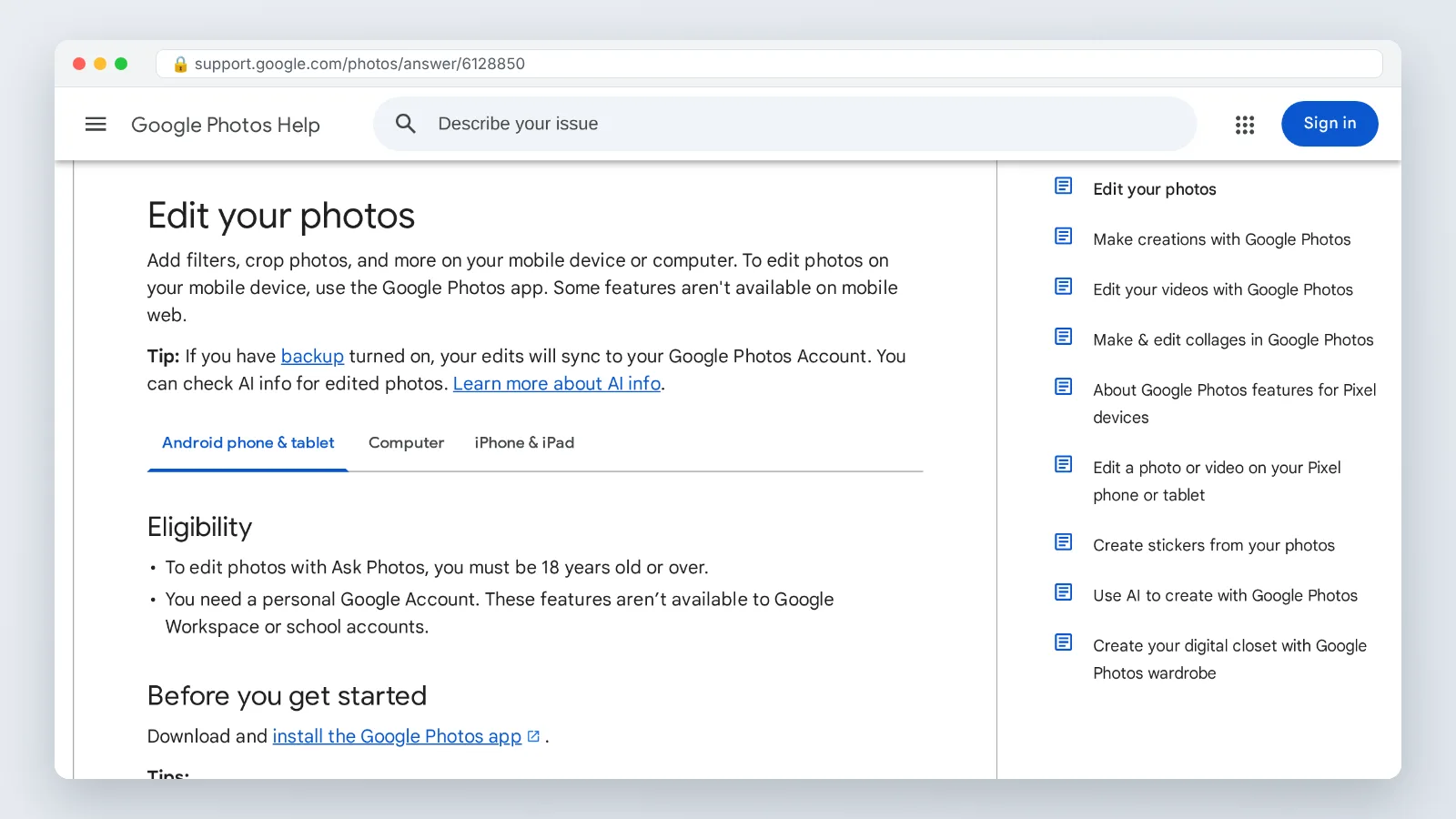Switch to the Computer tab

point(406,443)
